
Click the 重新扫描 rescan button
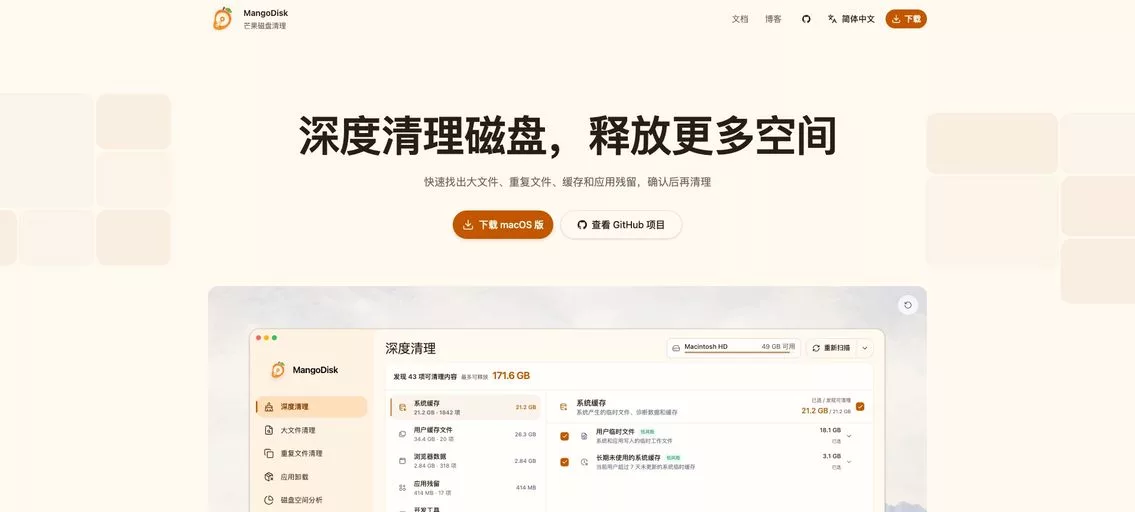[832, 348]
